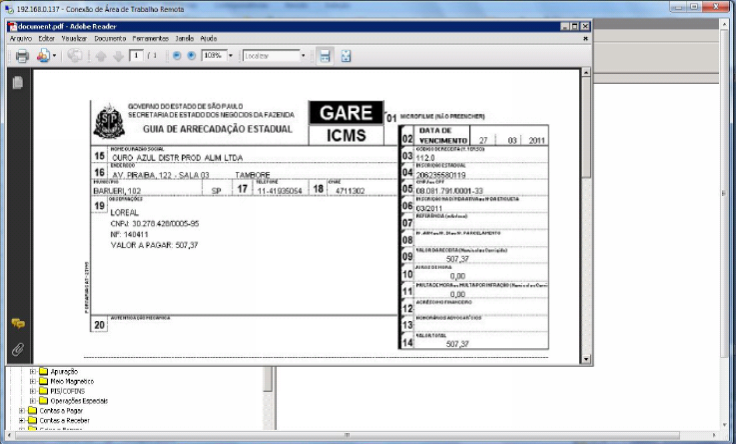Image resolution: width=739 pixels, height=445 pixels.
Task: Select the PIS/COFINS folder item
Action: 67,391
